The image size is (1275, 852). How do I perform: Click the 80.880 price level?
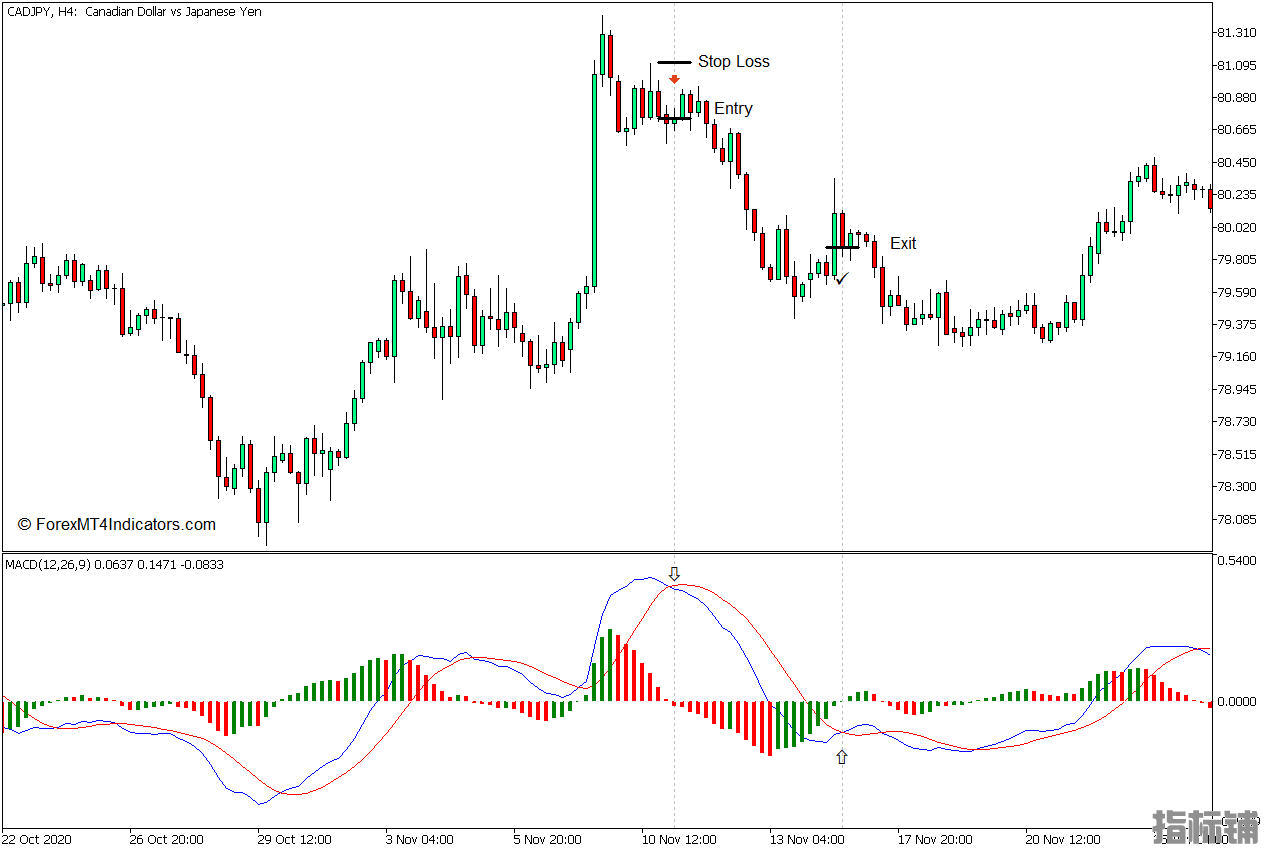1237,98
